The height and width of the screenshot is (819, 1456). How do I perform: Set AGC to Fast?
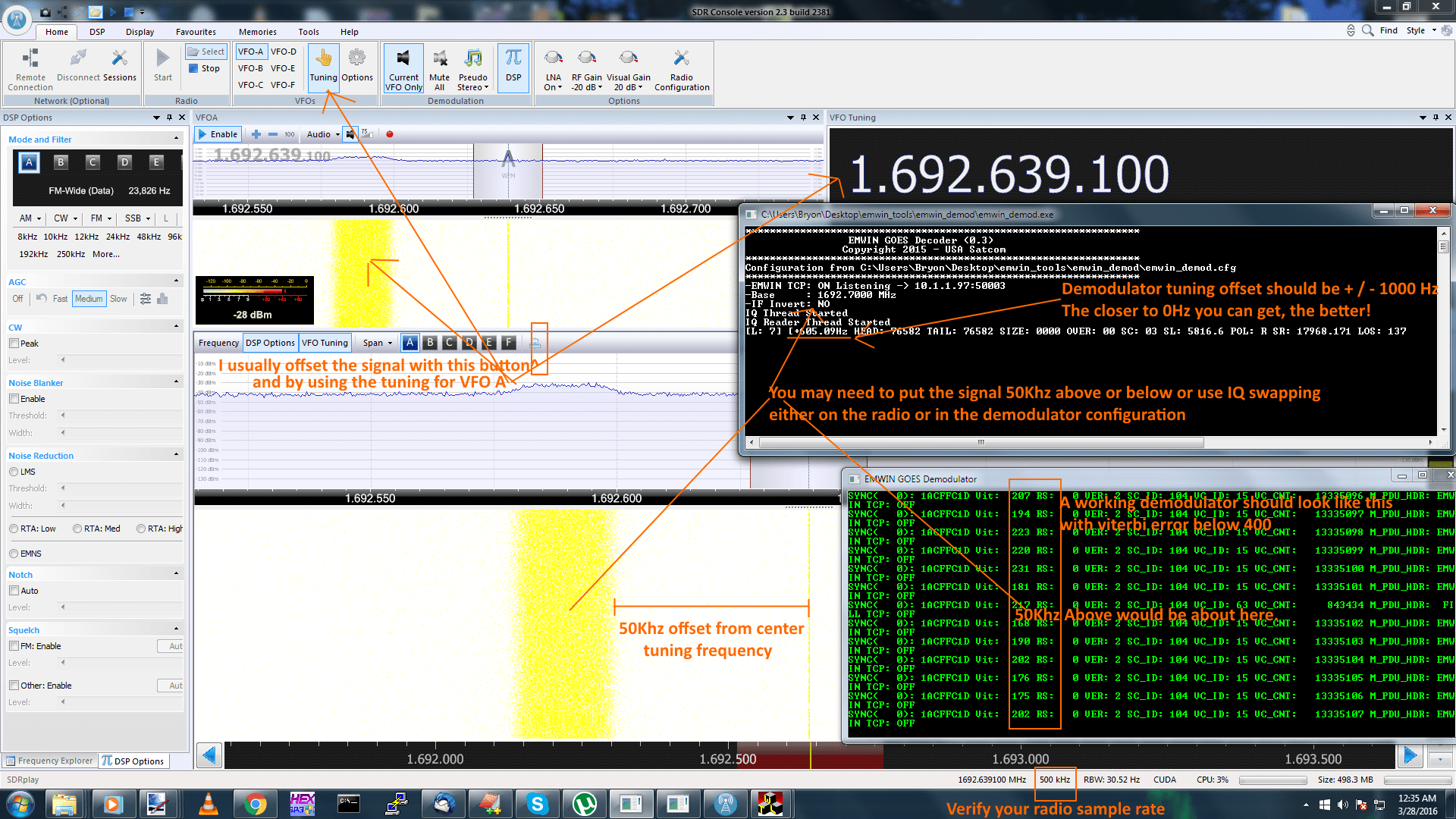coord(60,299)
